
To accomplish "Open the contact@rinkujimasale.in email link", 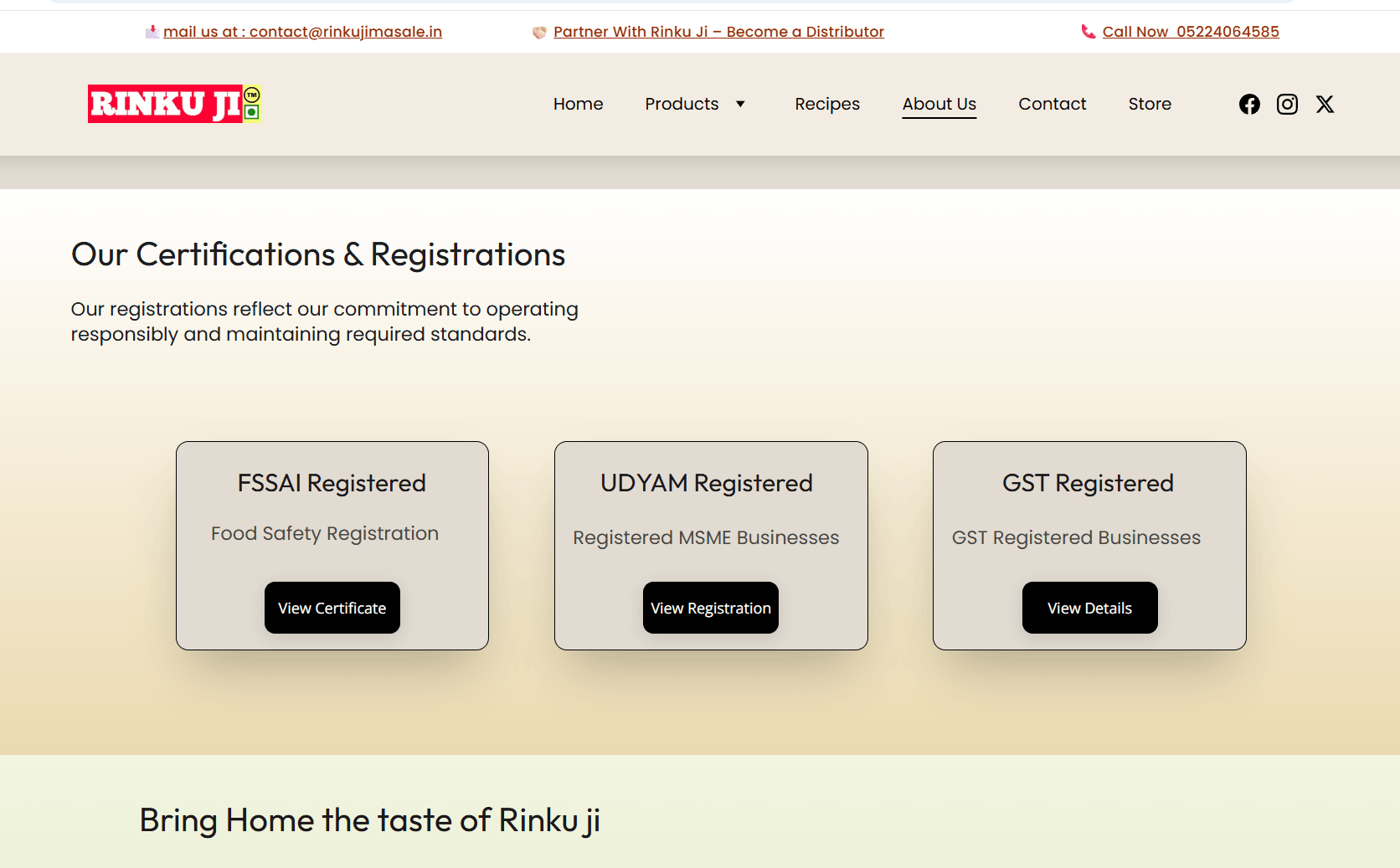I will click(x=302, y=32).
